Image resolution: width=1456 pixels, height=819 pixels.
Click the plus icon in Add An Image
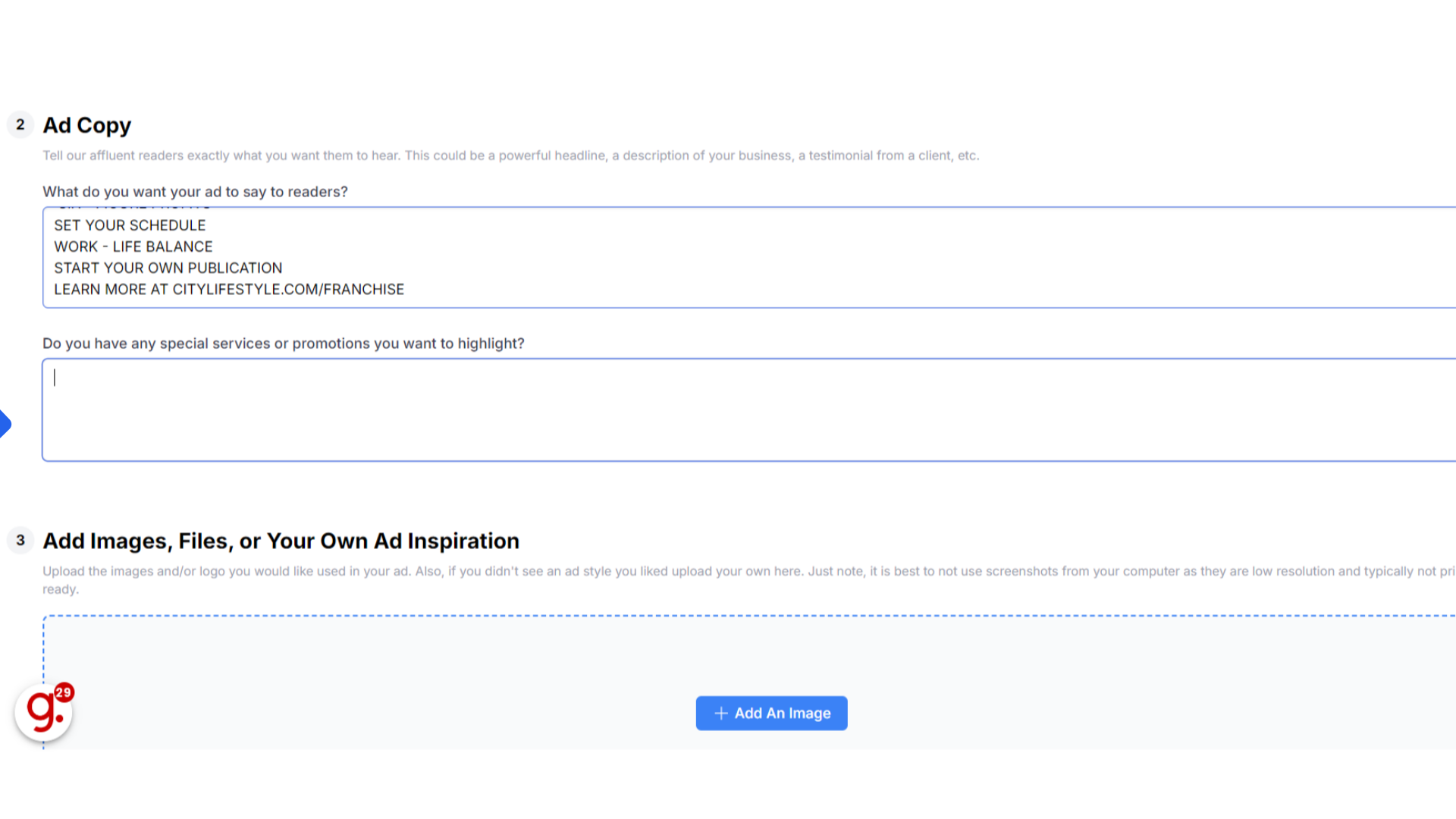[720, 714]
